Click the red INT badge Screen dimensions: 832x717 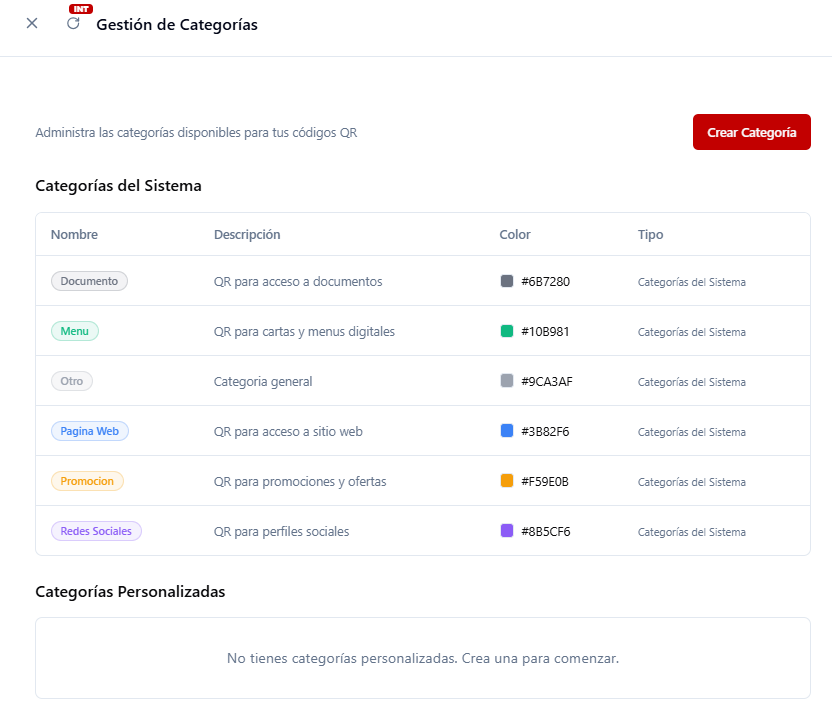pos(81,9)
